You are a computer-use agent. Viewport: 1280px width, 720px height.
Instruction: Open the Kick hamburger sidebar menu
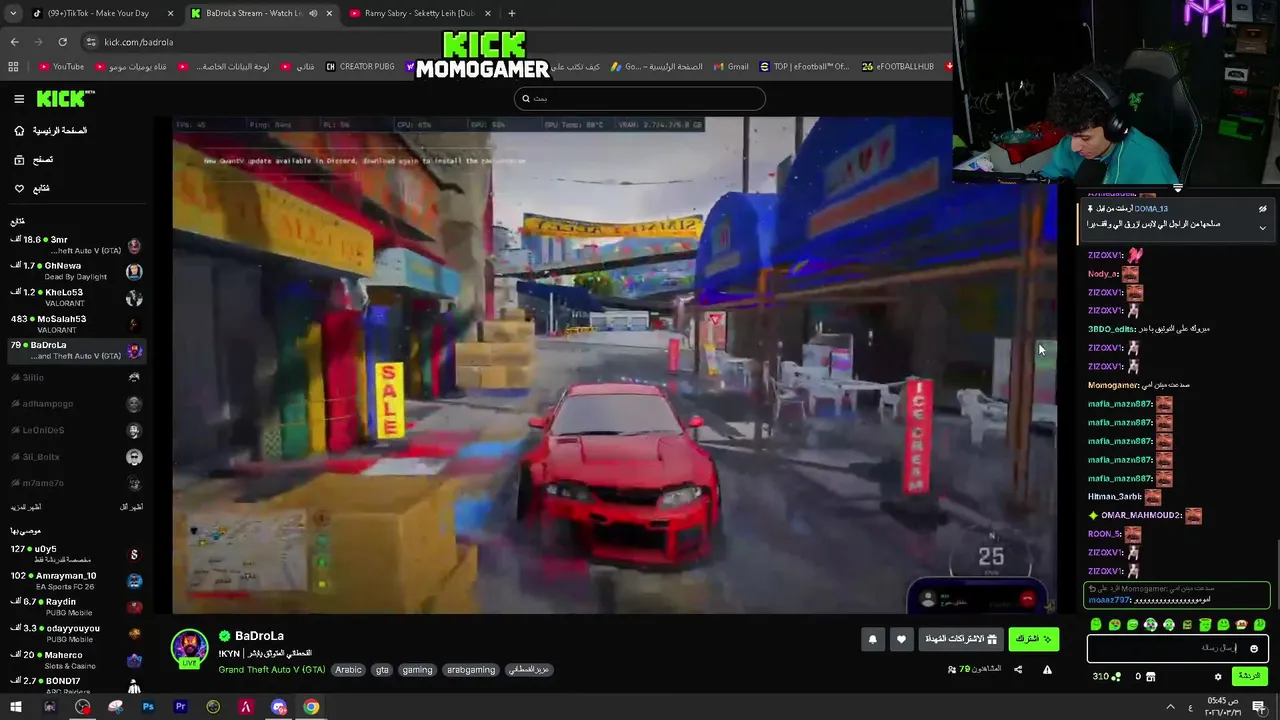(19, 99)
